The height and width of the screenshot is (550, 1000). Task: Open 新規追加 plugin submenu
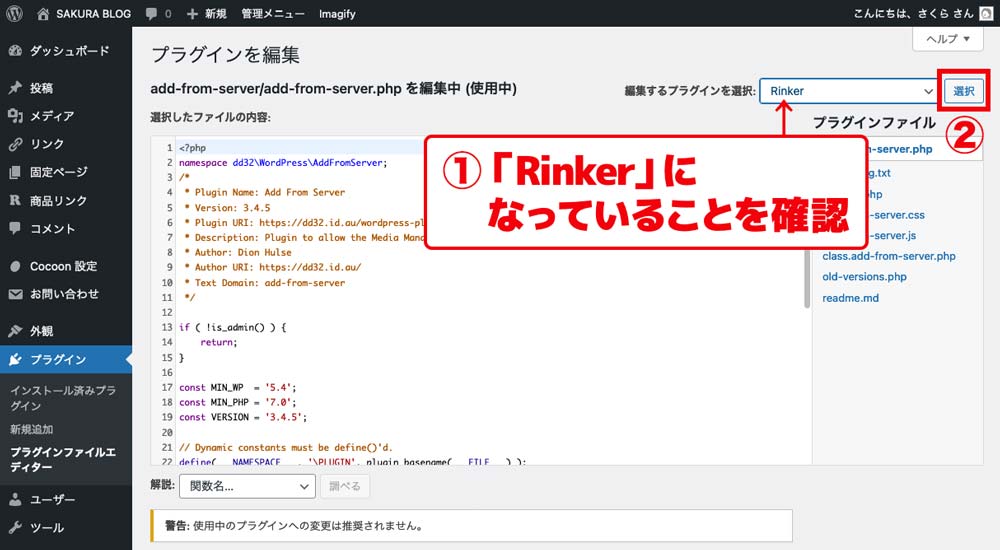pyautogui.click(x=32, y=429)
